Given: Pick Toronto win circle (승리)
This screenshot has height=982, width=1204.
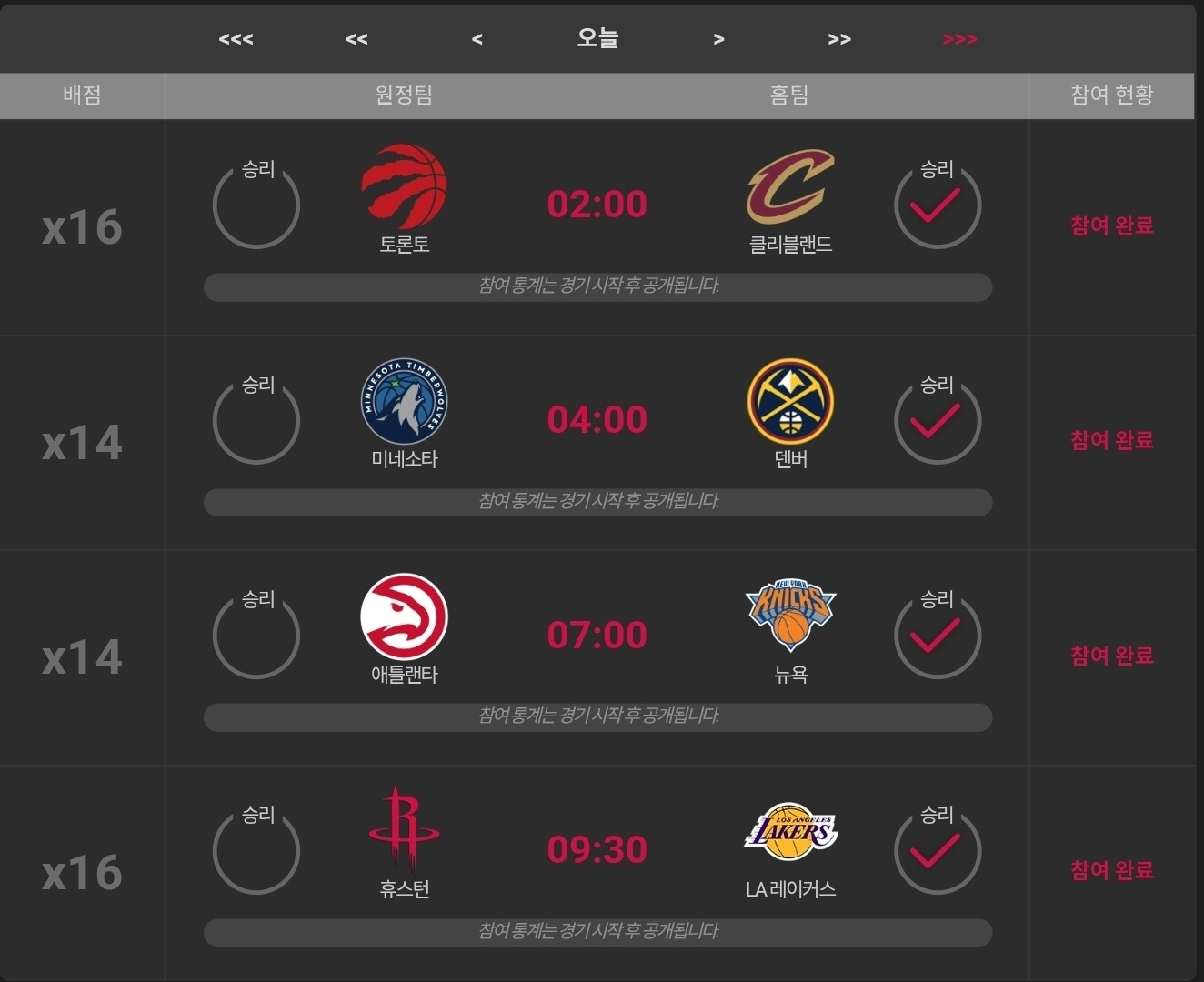Looking at the screenshot, I should coord(256,205).
